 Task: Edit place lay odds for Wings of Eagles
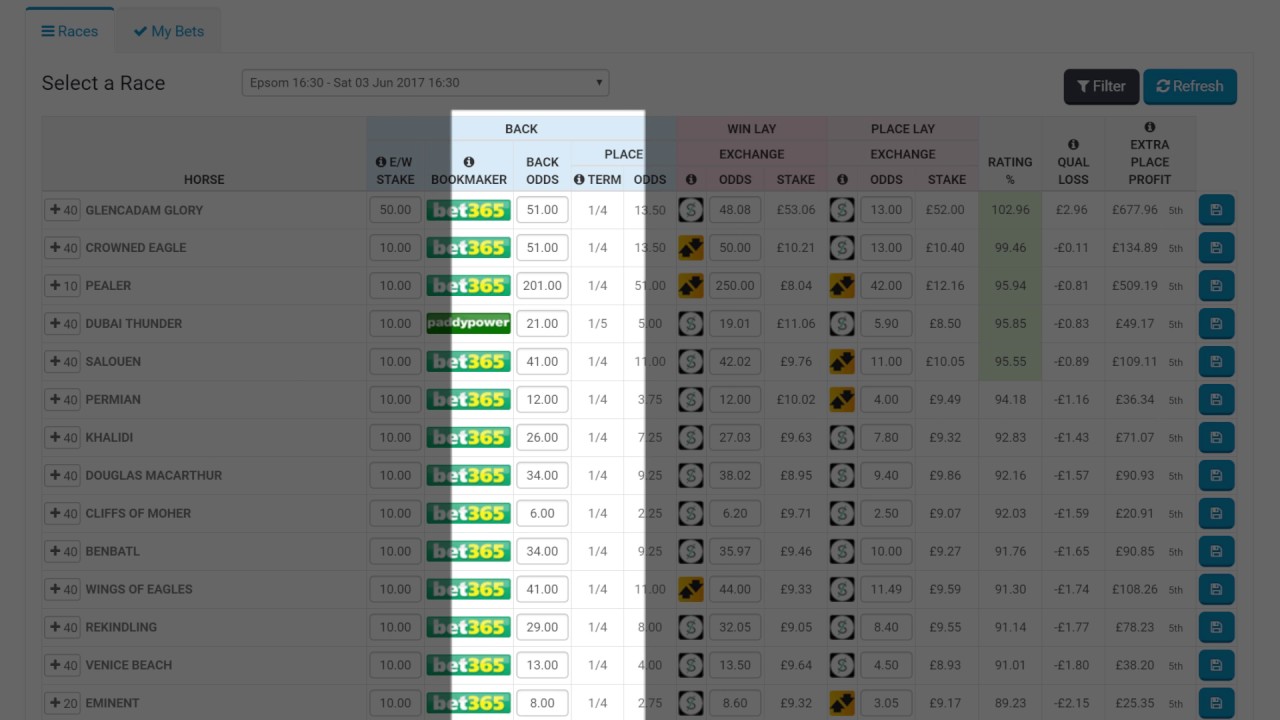click(886, 590)
